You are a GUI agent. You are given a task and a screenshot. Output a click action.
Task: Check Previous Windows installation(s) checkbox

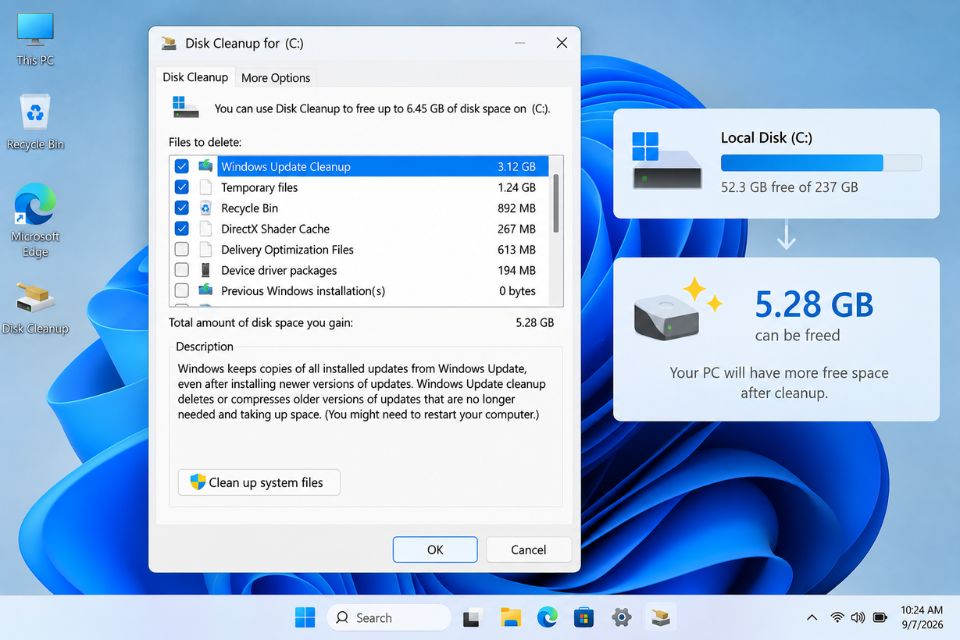pos(182,290)
